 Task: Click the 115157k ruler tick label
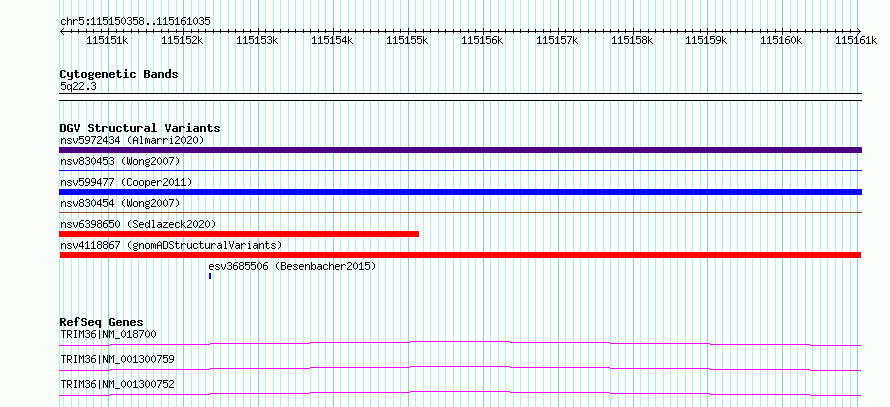tap(557, 40)
